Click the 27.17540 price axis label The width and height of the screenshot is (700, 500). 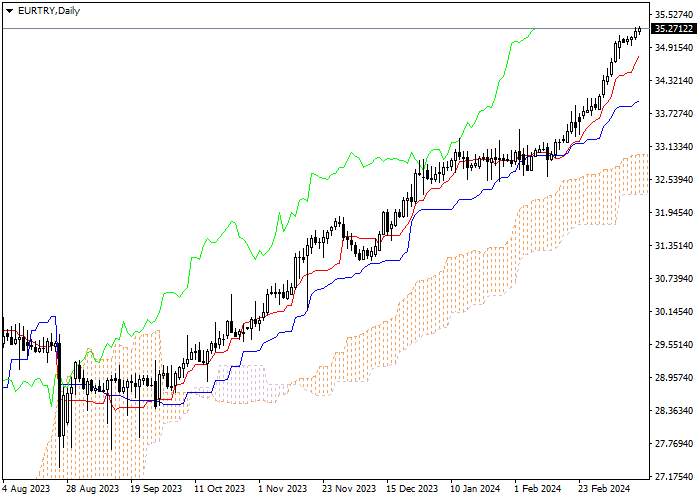674,477
